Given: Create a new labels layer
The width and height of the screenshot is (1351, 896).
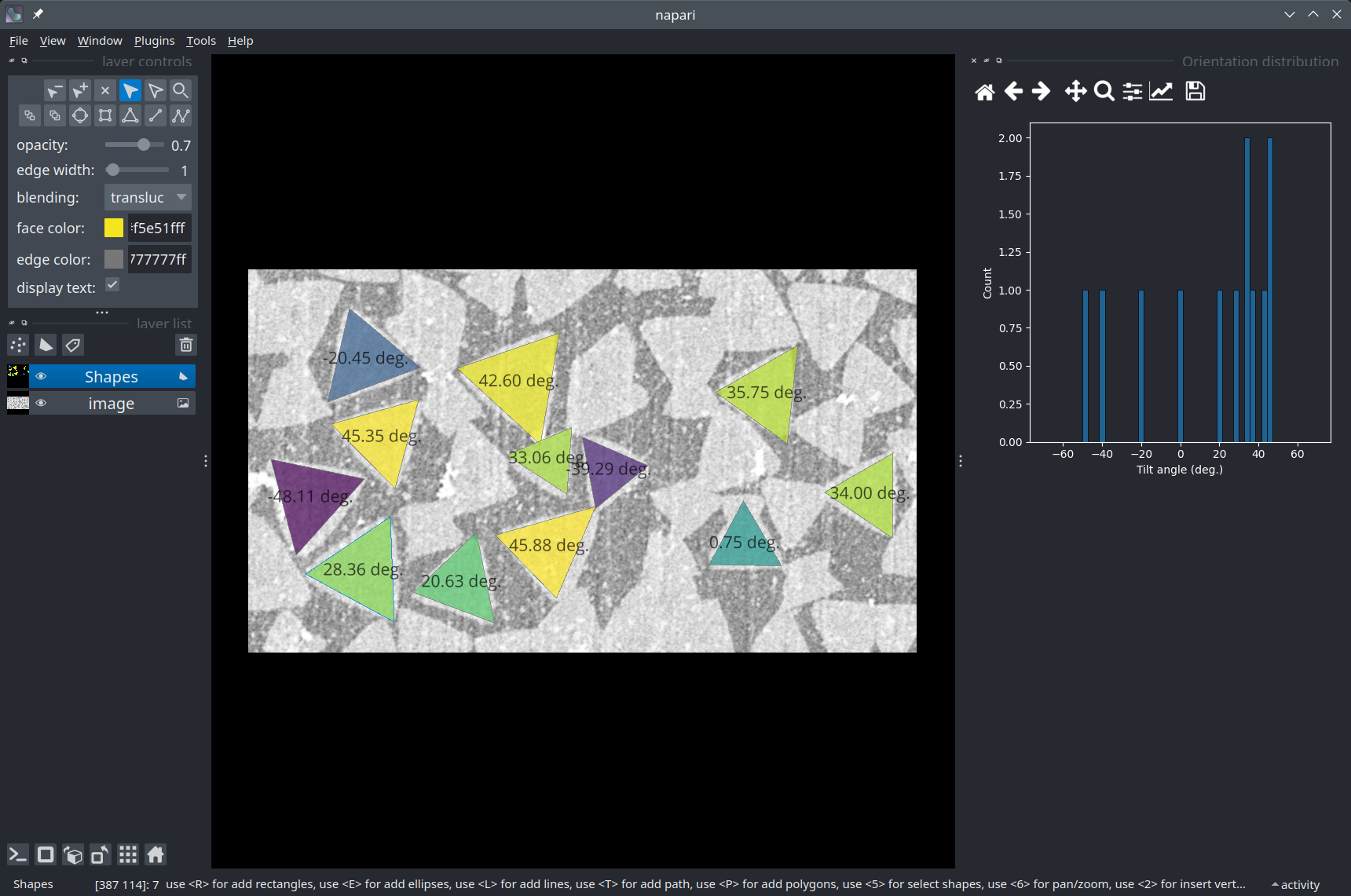Looking at the screenshot, I should [x=73, y=345].
